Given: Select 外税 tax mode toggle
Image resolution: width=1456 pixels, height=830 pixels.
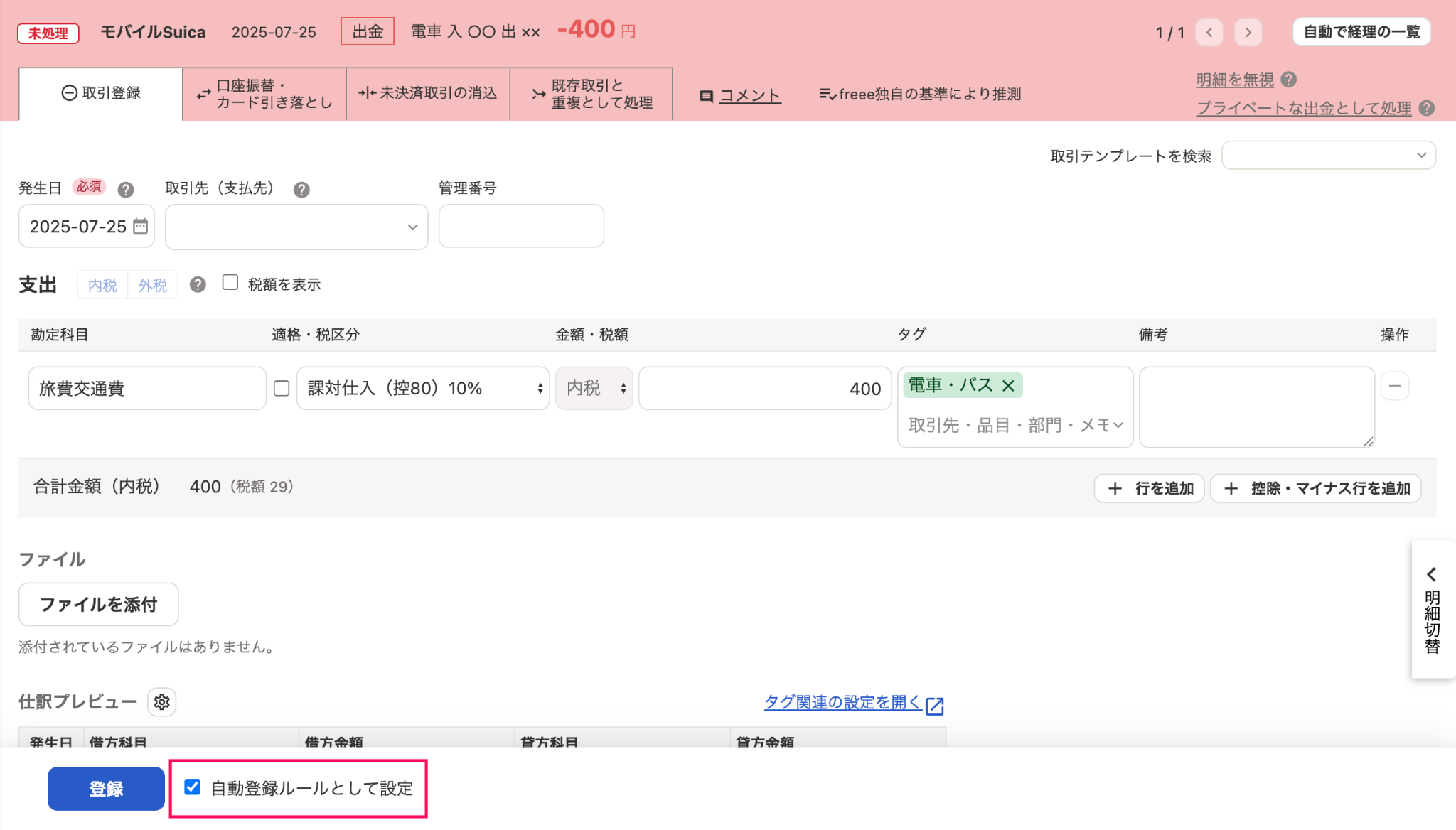Looking at the screenshot, I should 153,285.
